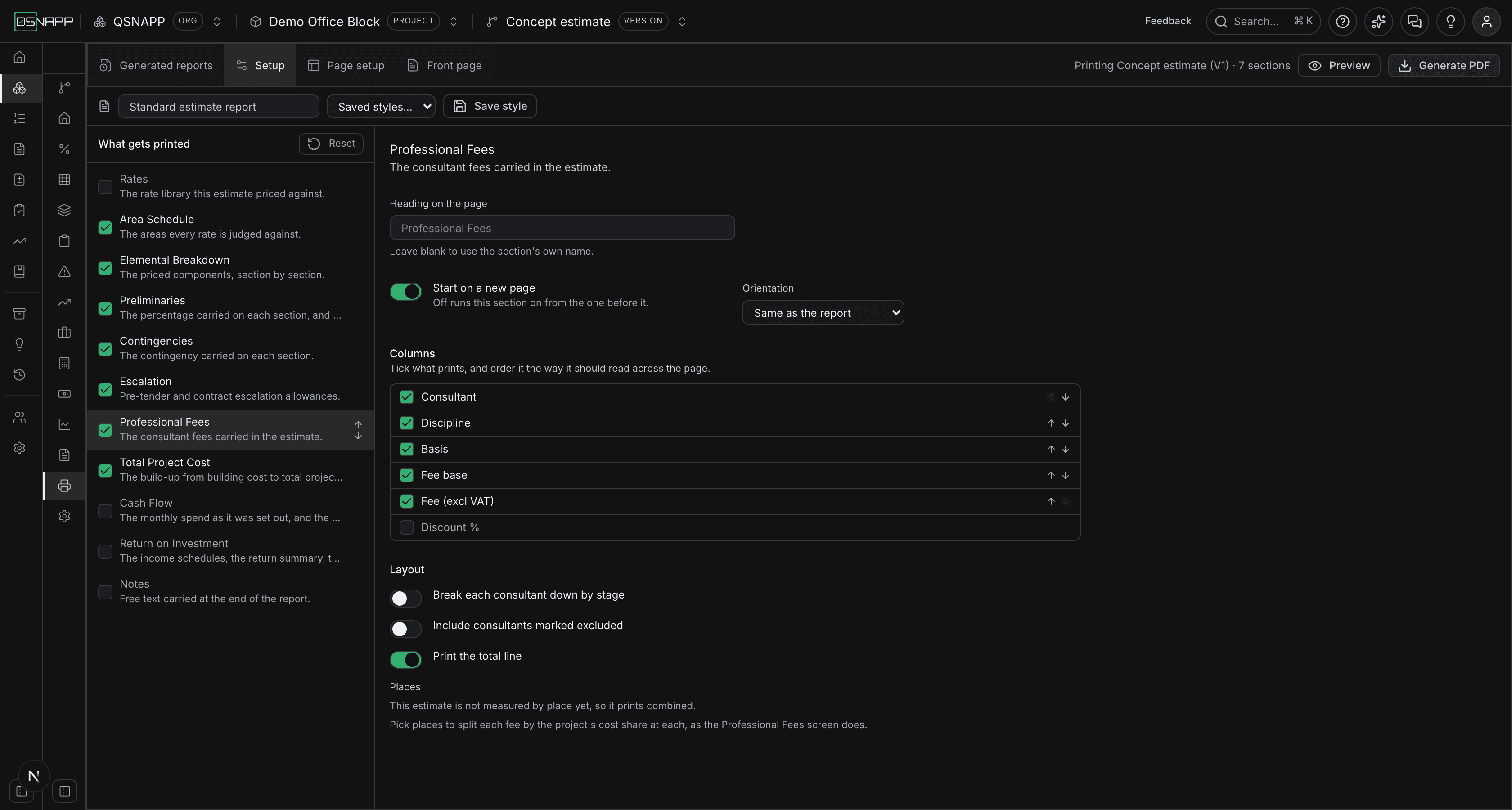This screenshot has height=810, width=1512.
Task: Turn off Start on a new page toggle
Action: tap(405, 292)
